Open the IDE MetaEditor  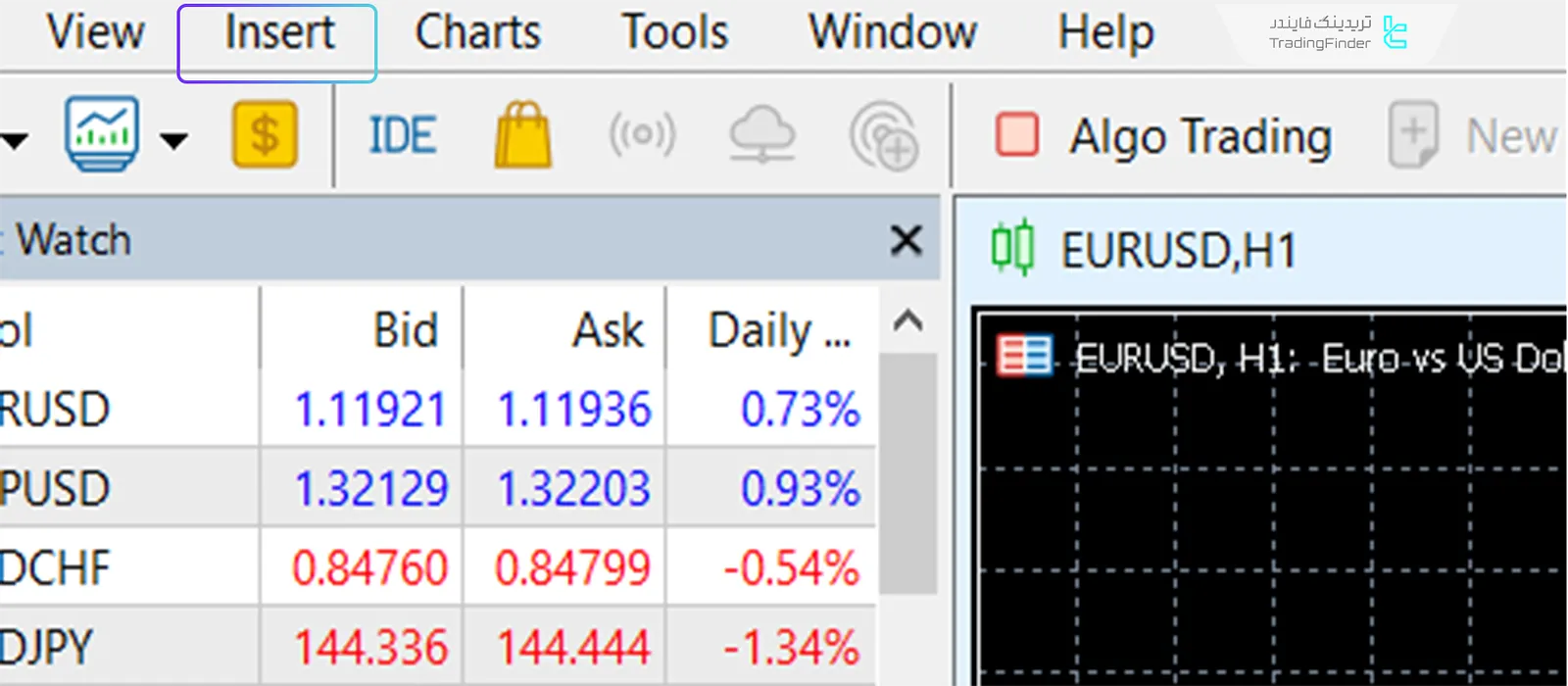(402, 136)
